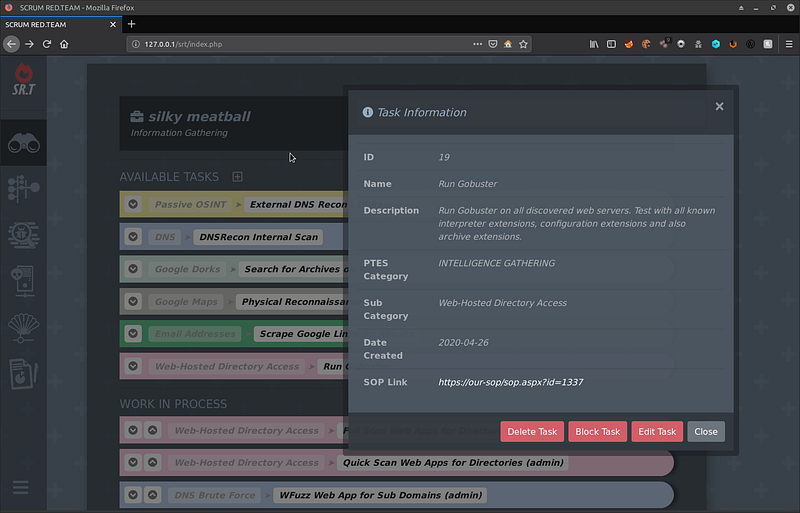Click the silky meatball project title
The height and width of the screenshot is (513, 800).
click(x=199, y=116)
